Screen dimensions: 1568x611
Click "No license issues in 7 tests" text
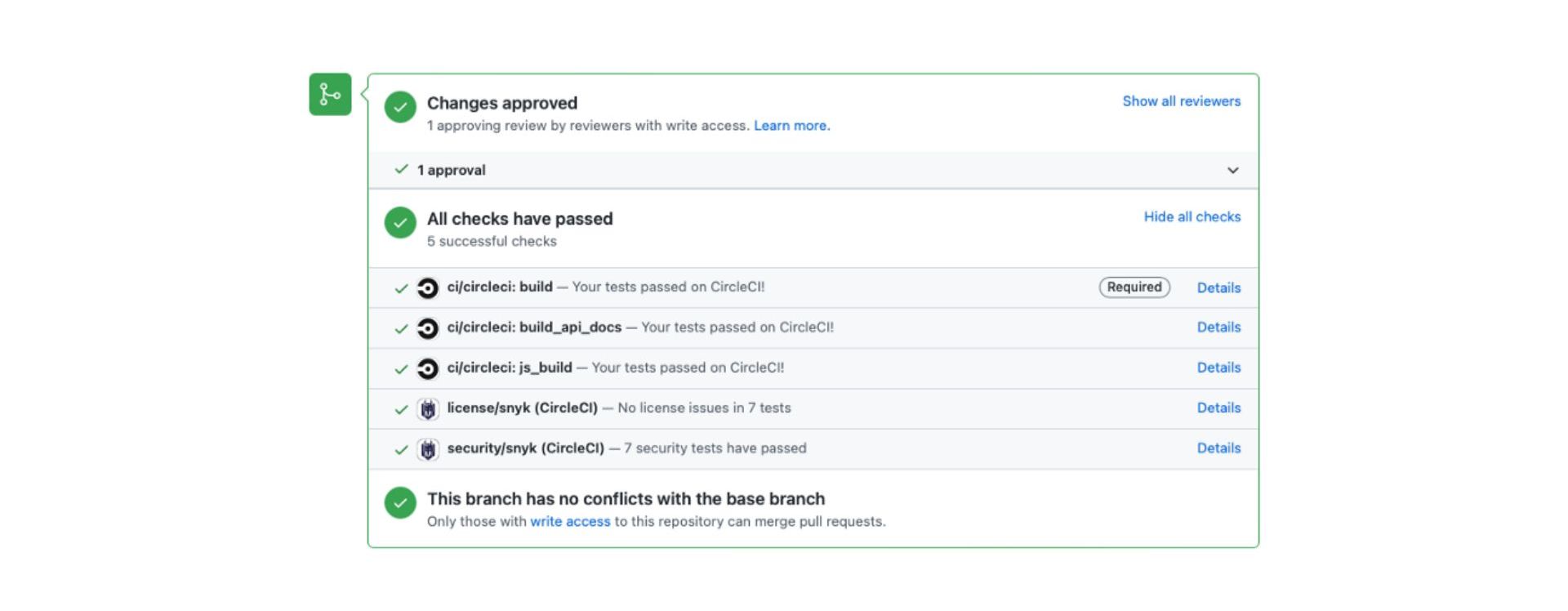pyautogui.click(x=704, y=408)
